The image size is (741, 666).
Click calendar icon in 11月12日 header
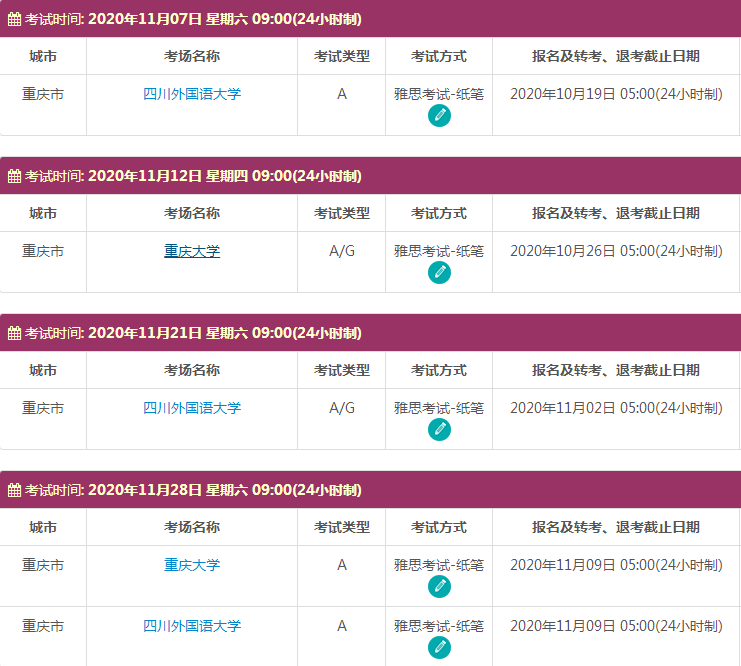14,176
